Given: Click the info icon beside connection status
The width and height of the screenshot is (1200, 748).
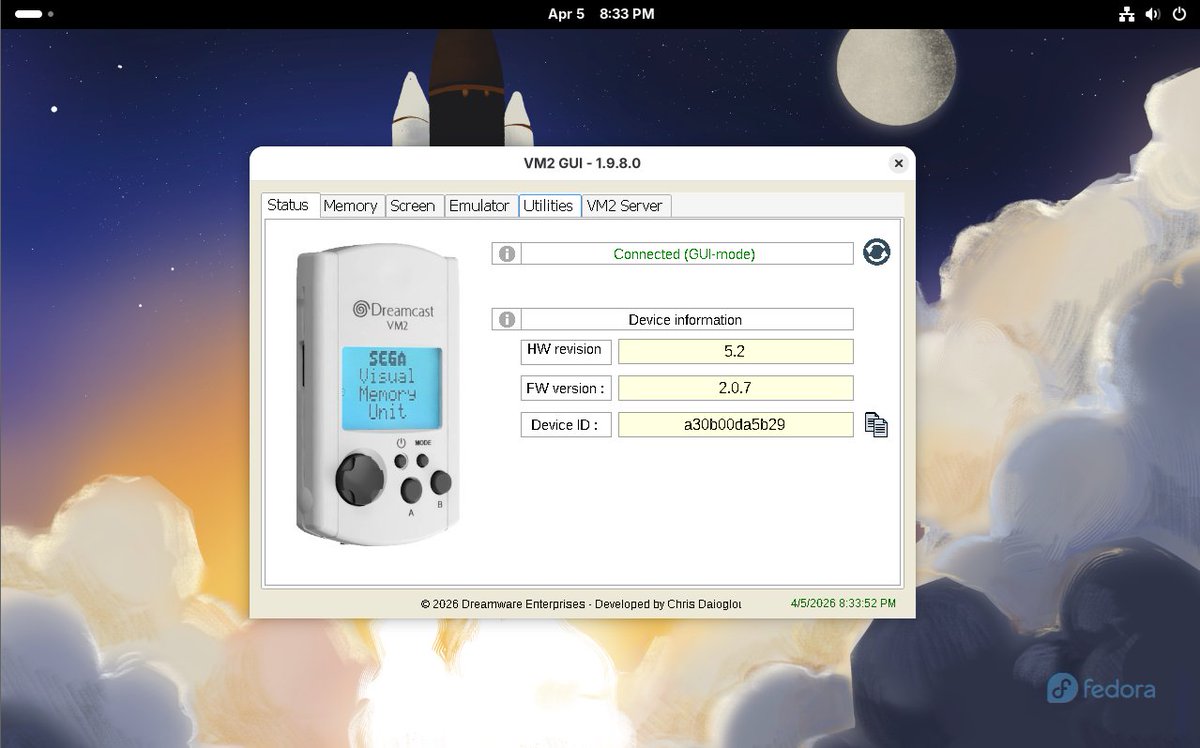Looking at the screenshot, I should point(507,254).
